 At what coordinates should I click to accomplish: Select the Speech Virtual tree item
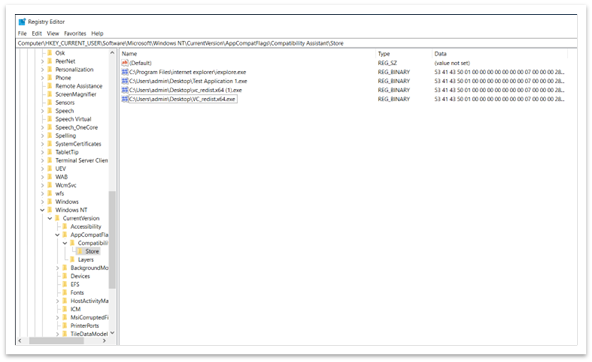pos(73,119)
